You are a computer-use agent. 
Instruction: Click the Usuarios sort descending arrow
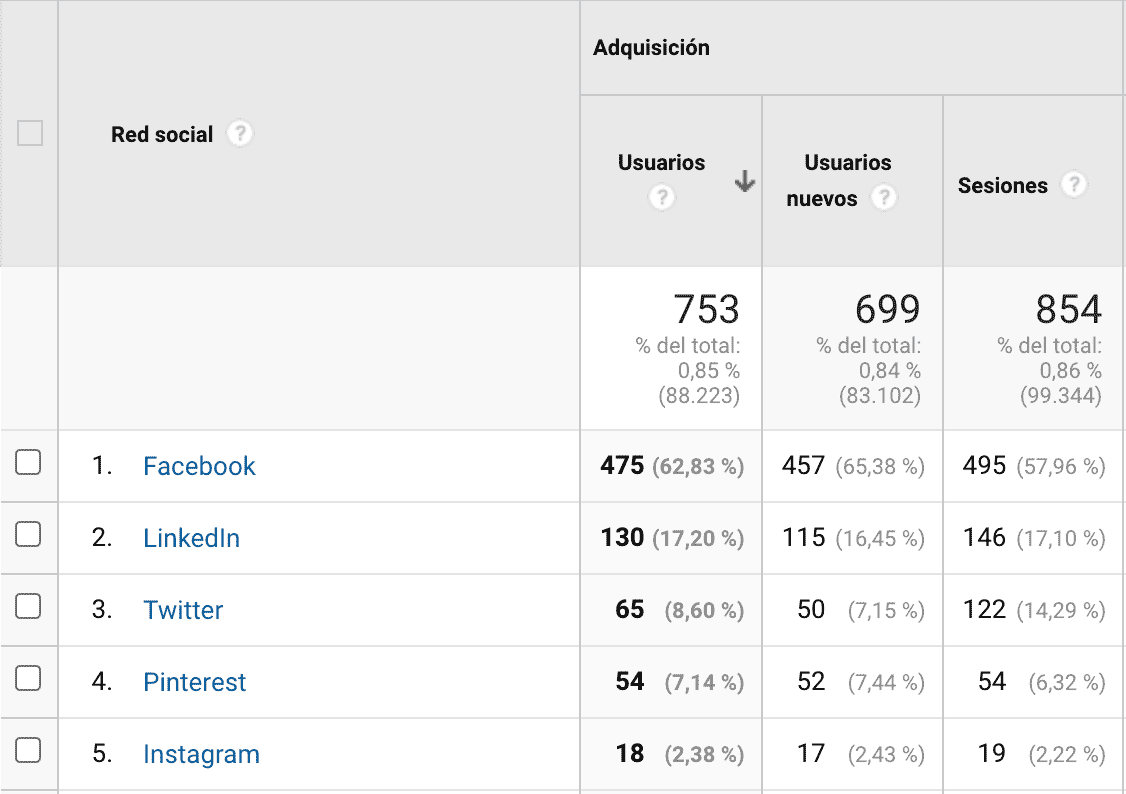pyautogui.click(x=744, y=181)
